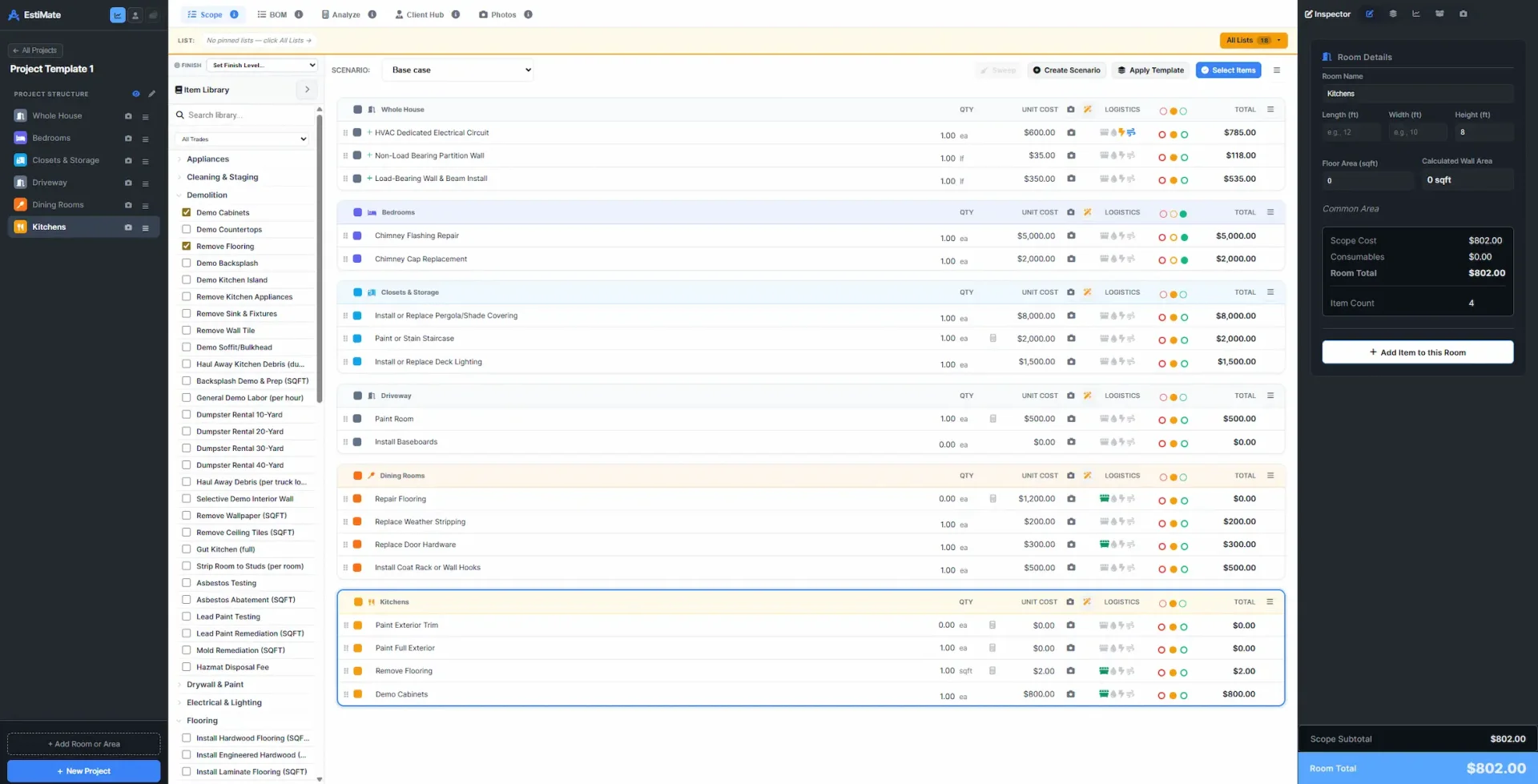Image resolution: width=1538 pixels, height=784 pixels.
Task: Click Create Scenario button
Action: point(1066,70)
